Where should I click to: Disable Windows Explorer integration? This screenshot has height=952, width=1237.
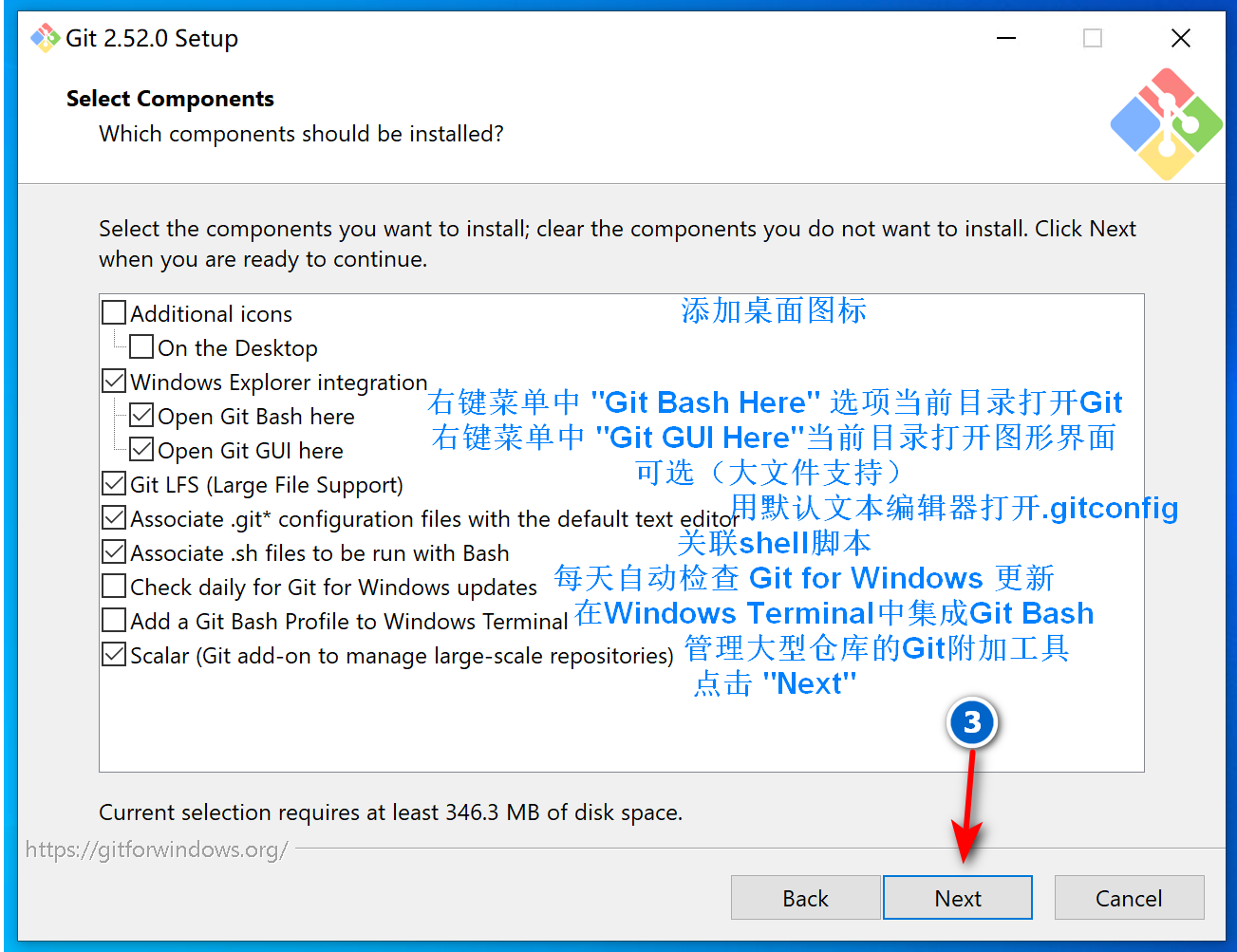(113, 381)
